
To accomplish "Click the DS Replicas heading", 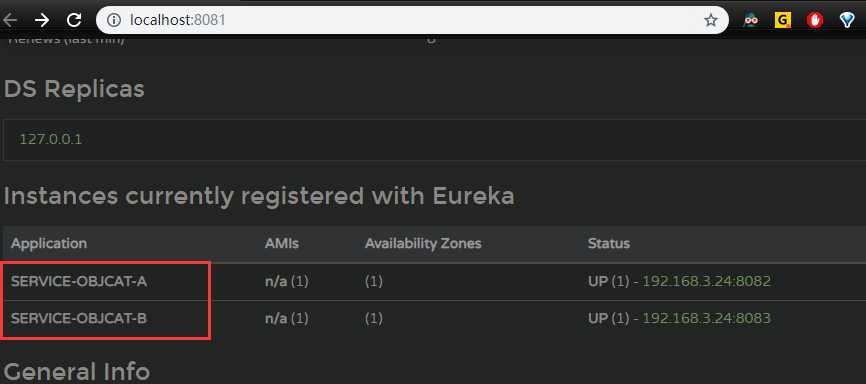I will 74,89.
